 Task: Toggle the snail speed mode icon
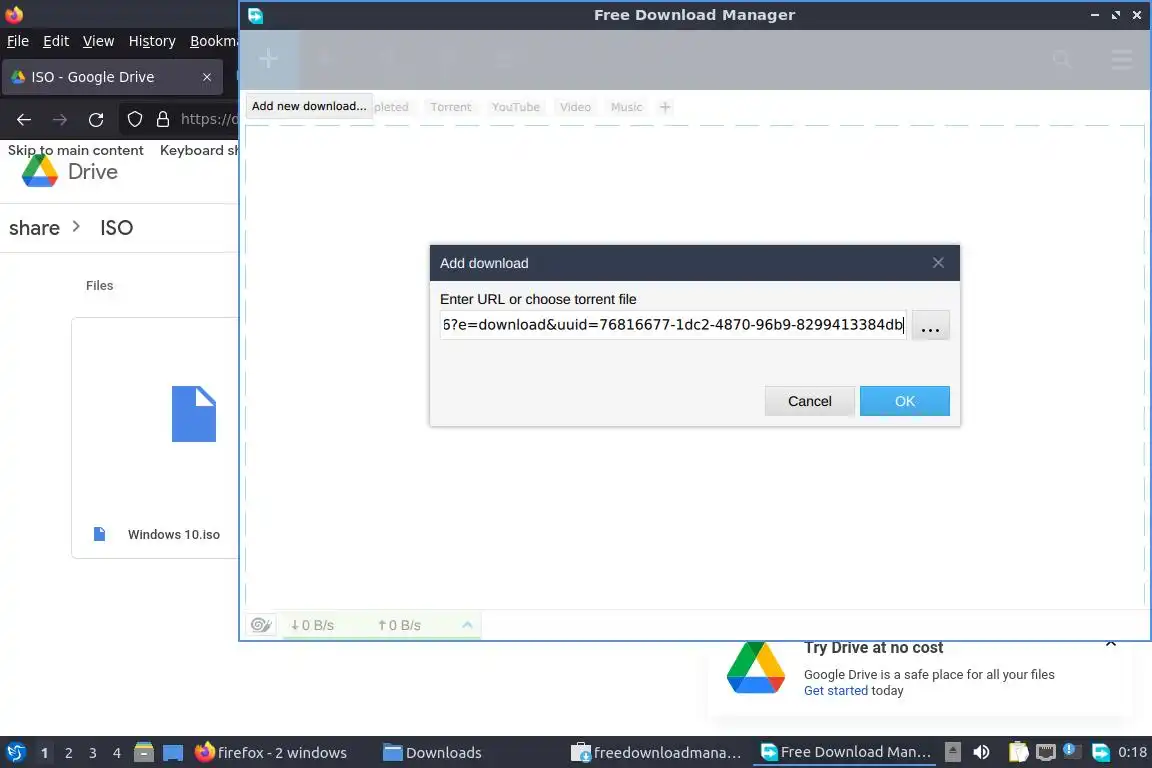[x=262, y=625]
